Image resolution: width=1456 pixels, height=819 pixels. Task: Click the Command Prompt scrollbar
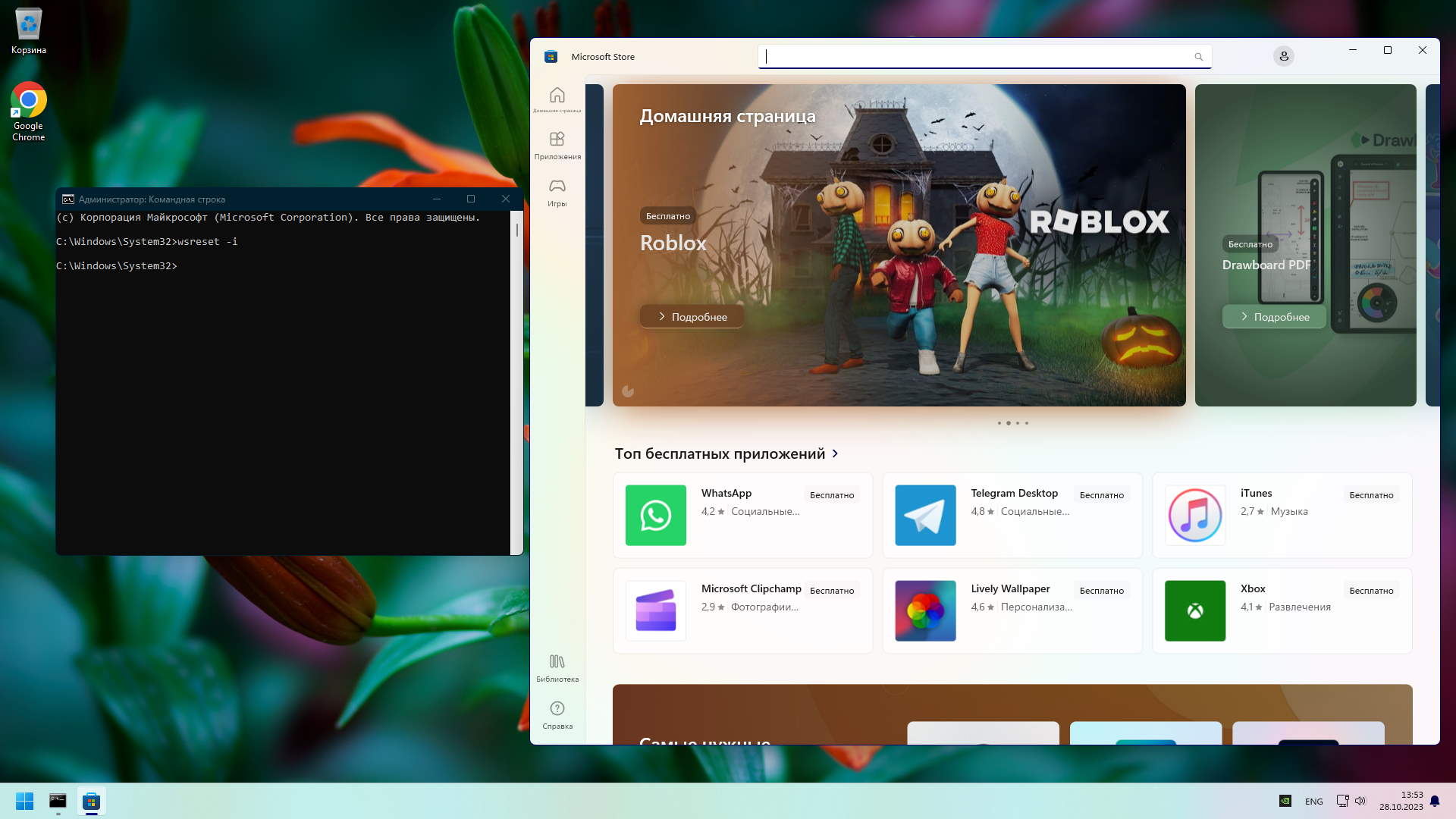pyautogui.click(x=516, y=379)
